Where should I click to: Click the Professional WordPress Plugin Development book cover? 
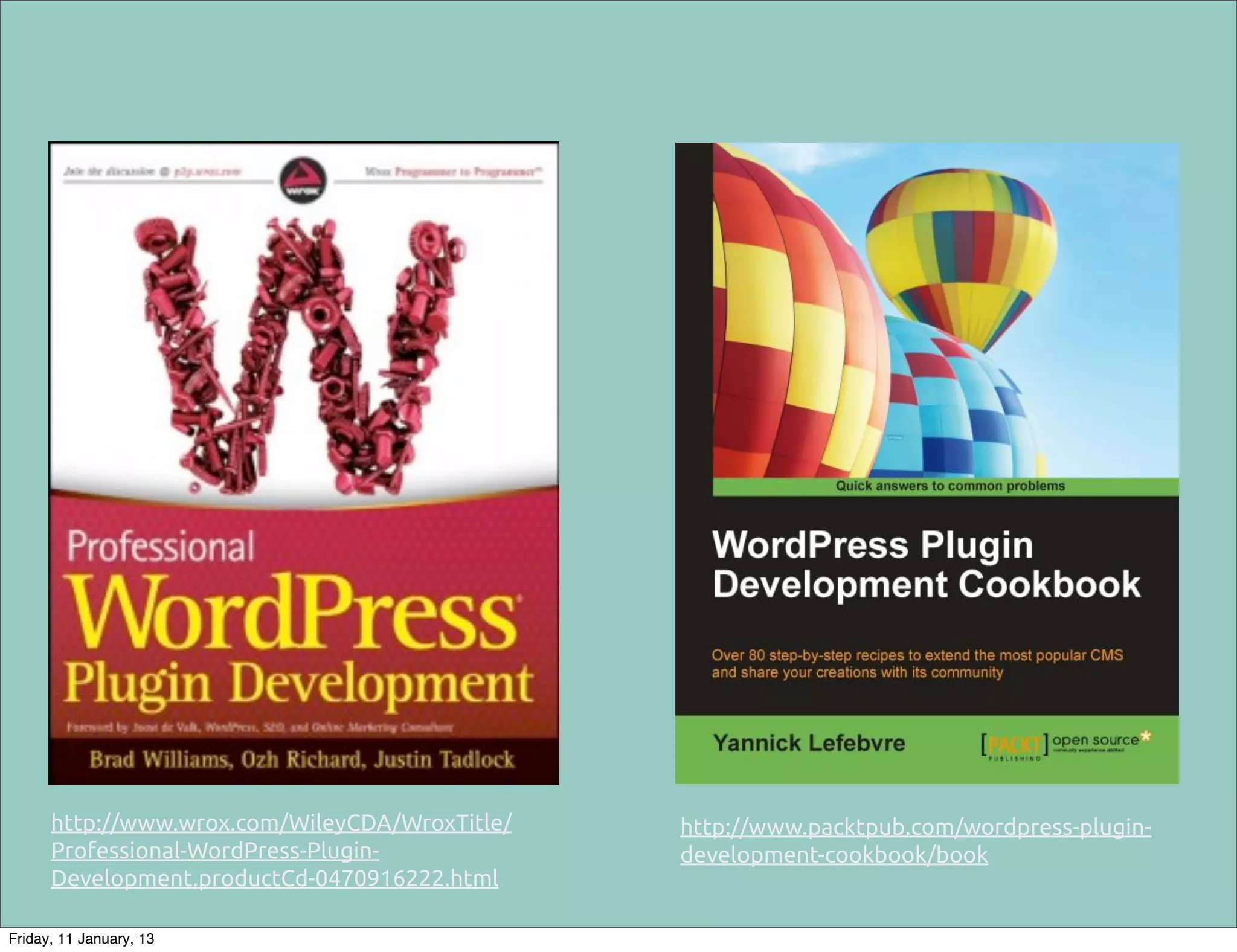pyautogui.click(x=304, y=463)
